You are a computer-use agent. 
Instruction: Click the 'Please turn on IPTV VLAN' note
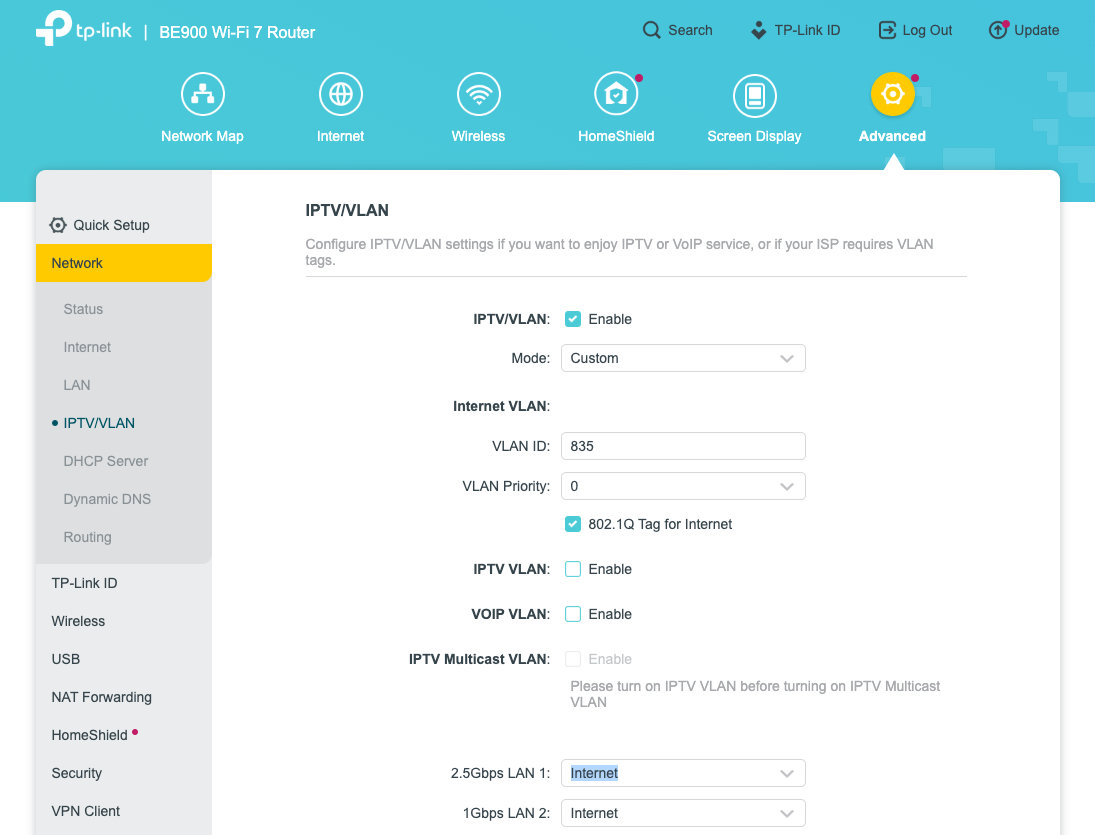coord(755,694)
